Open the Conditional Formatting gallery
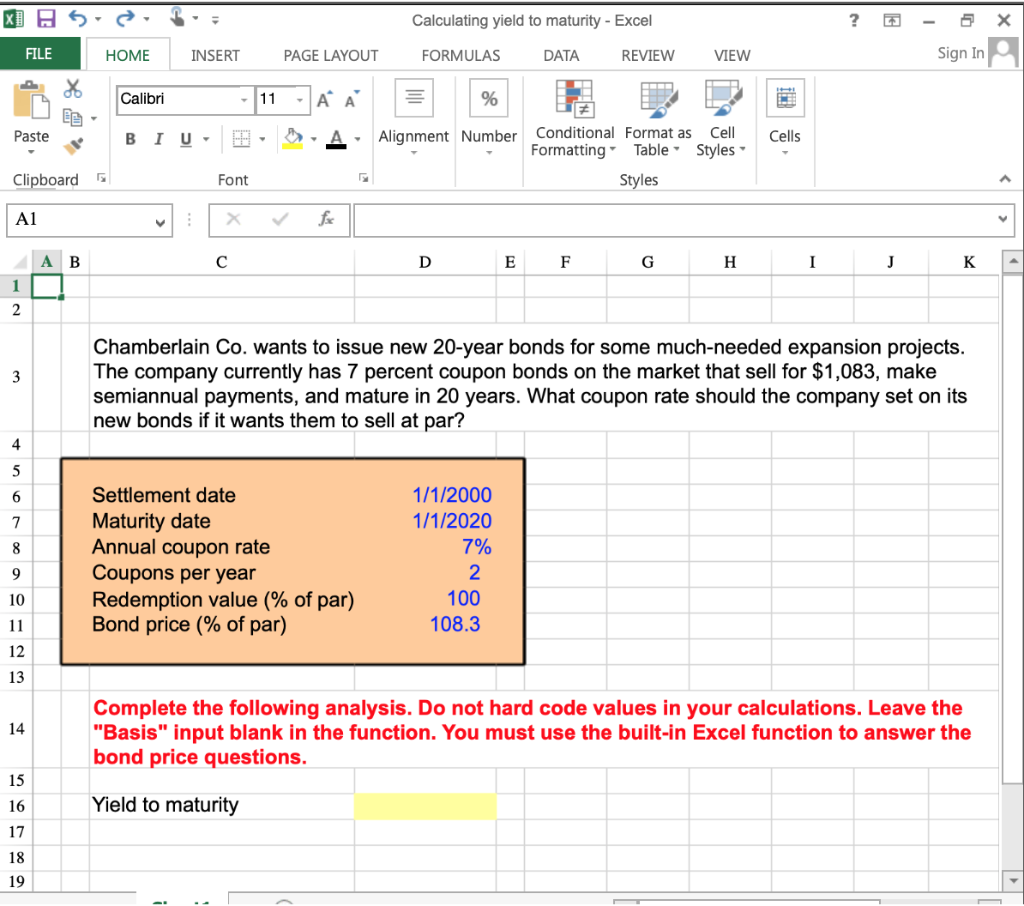The height and width of the screenshot is (906, 1024). [x=573, y=117]
